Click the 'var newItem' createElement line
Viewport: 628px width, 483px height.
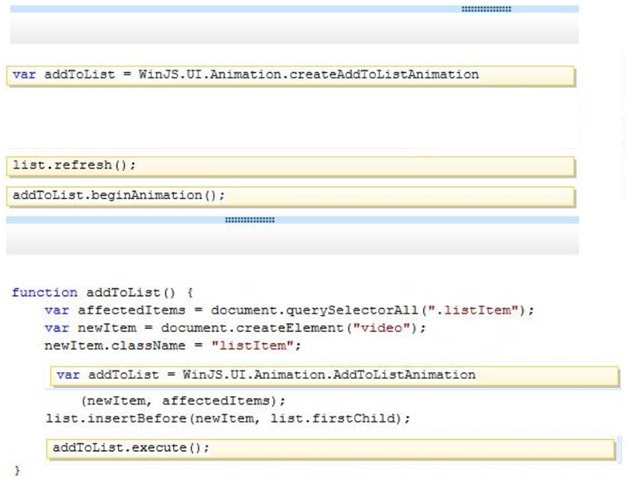click(x=235, y=328)
